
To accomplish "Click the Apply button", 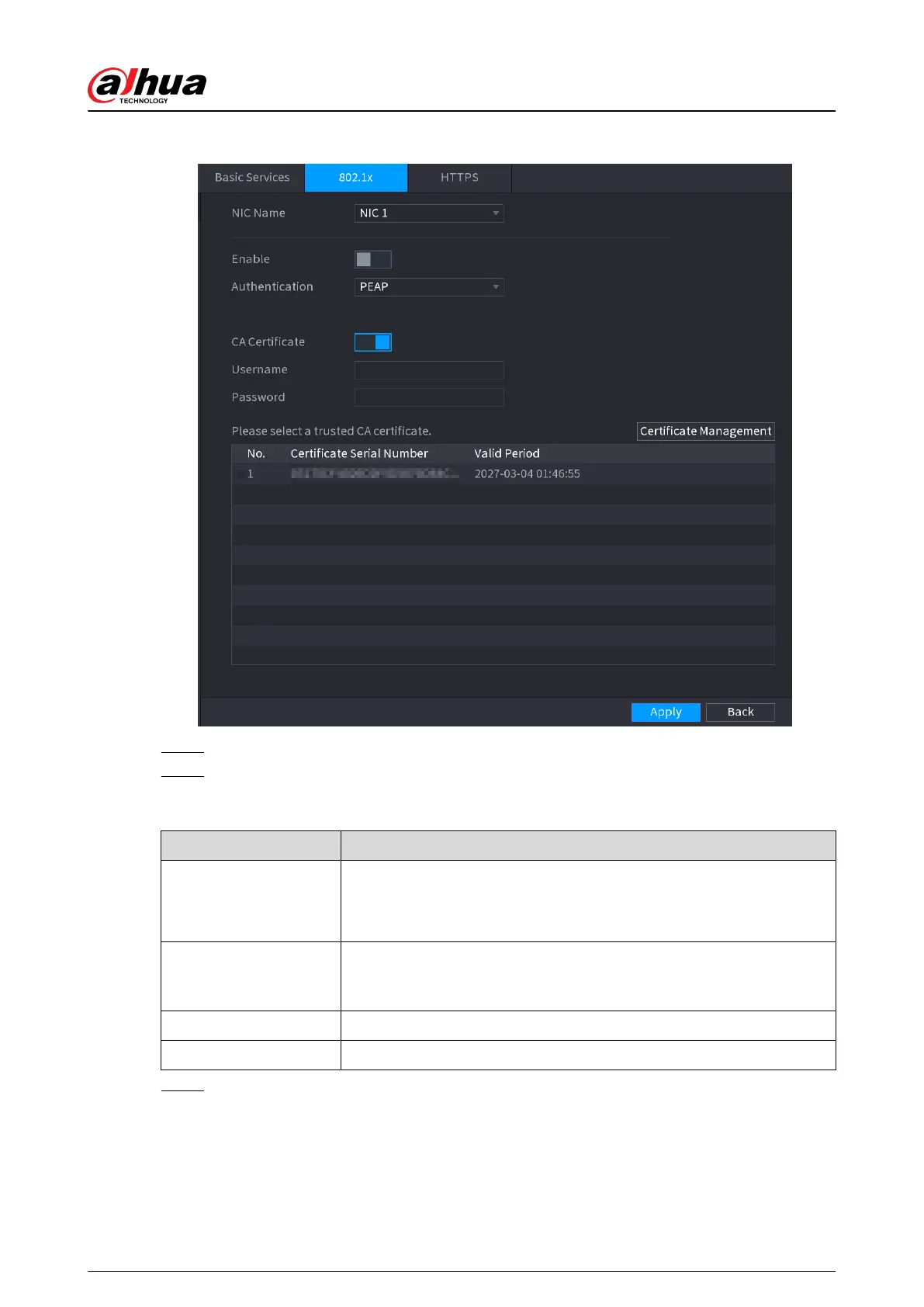I will pyautogui.click(x=666, y=712).
